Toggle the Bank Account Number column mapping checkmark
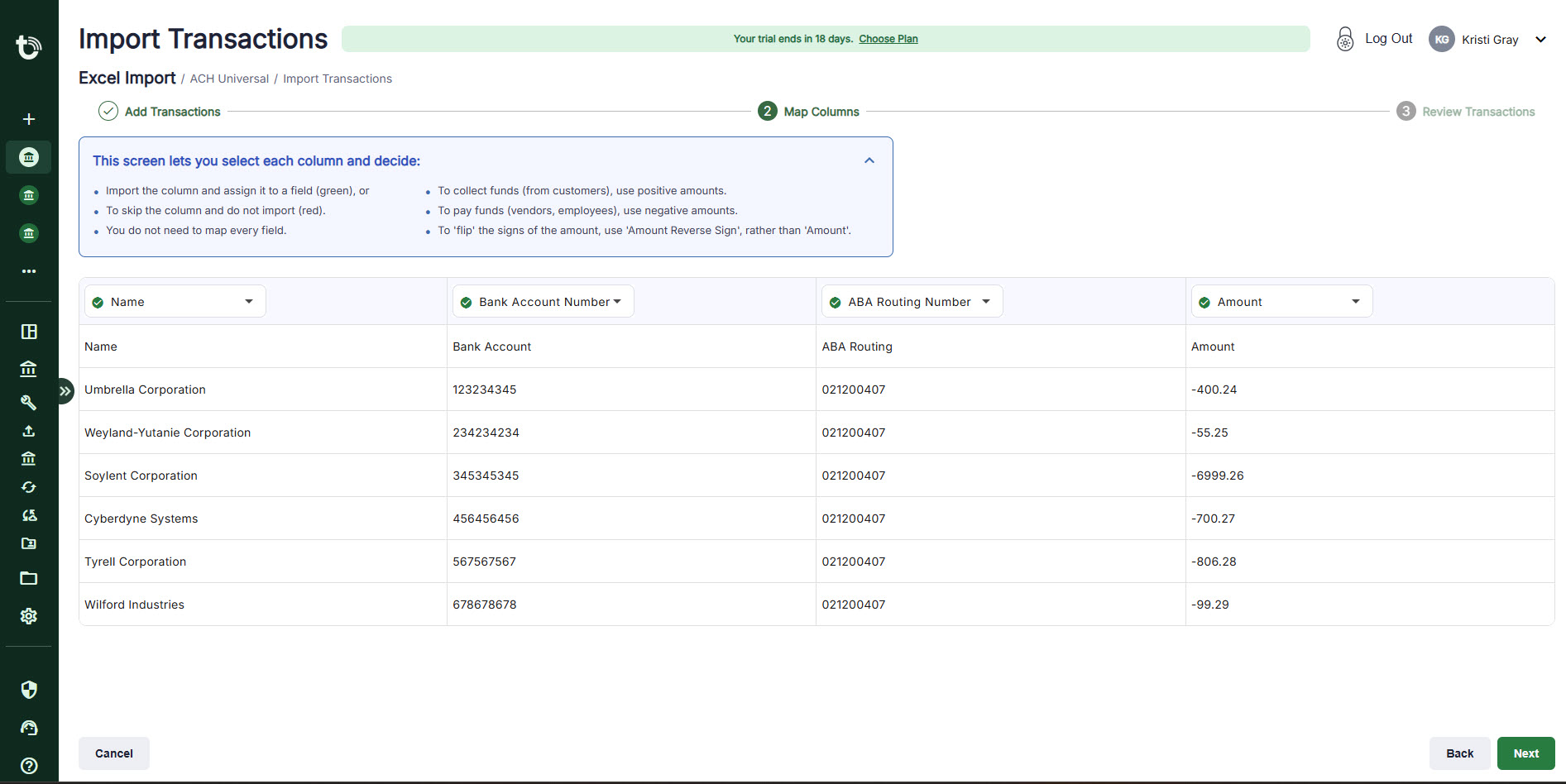 [467, 301]
